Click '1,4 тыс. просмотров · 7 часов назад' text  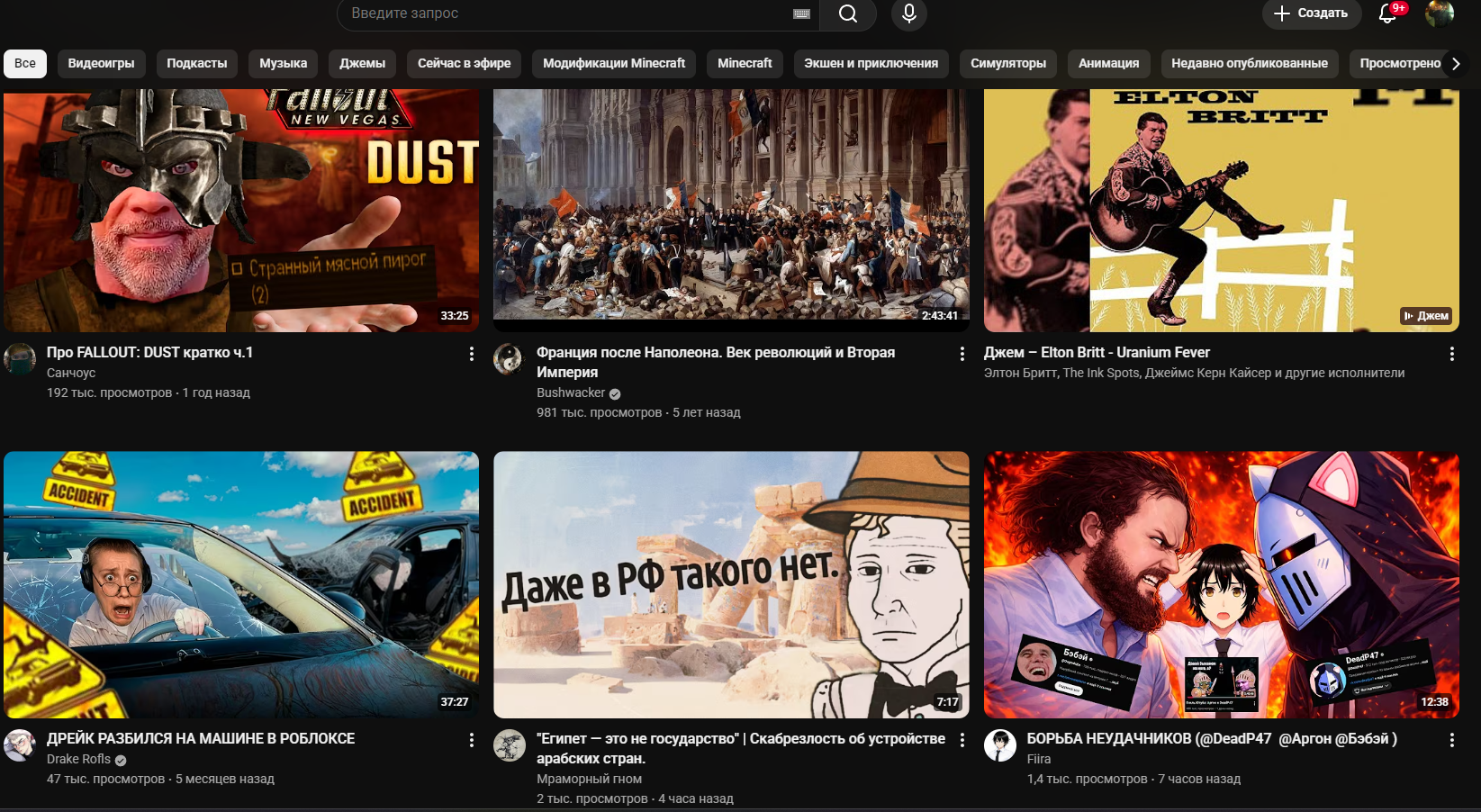(x=1133, y=779)
